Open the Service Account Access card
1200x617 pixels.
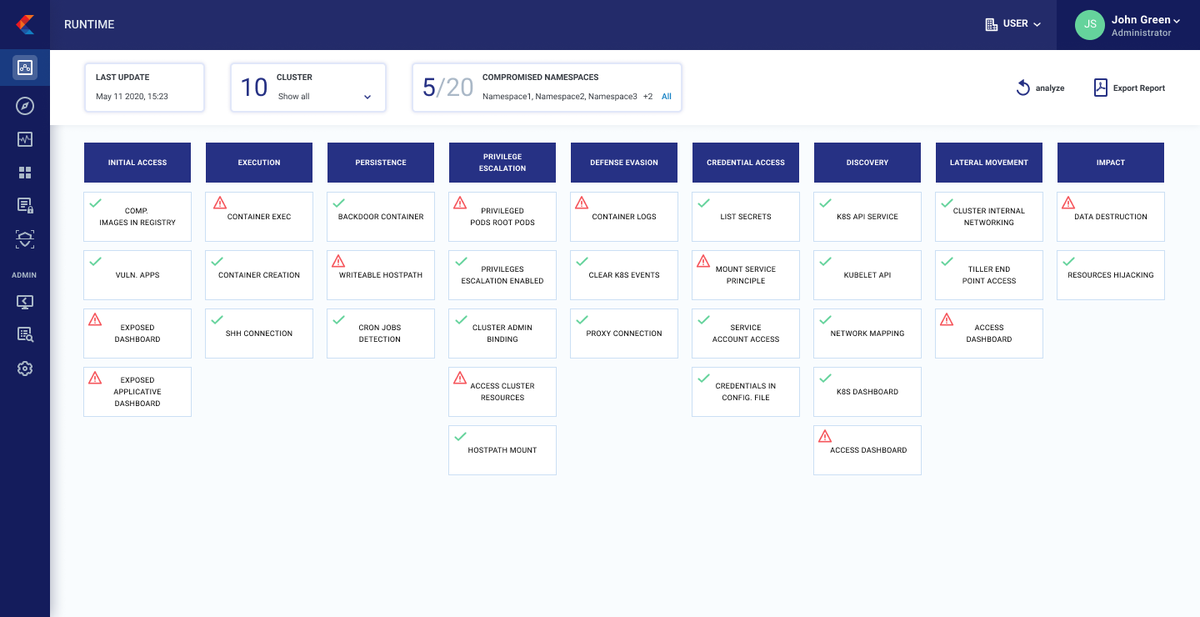(x=746, y=333)
